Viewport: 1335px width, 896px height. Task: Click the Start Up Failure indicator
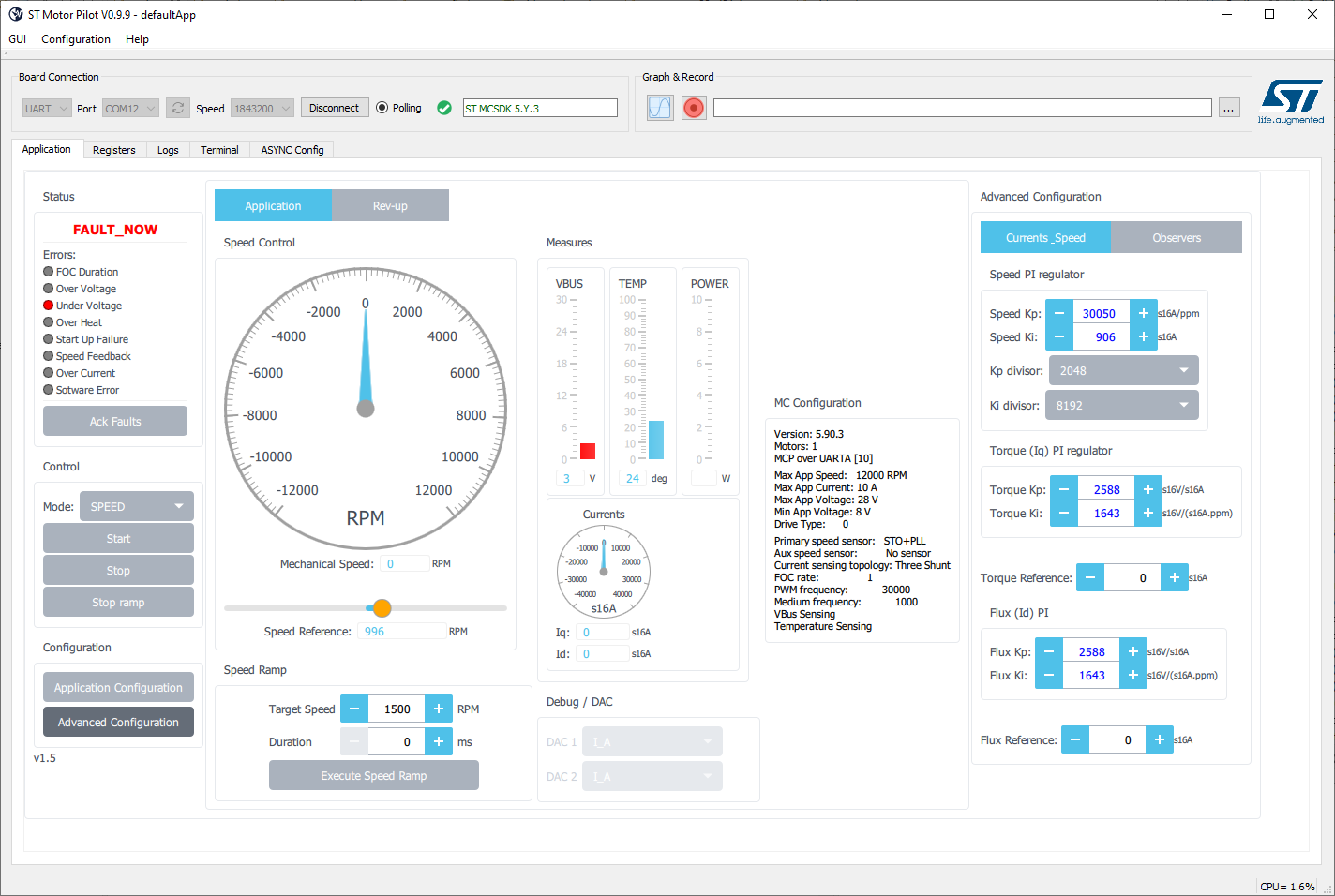tap(48, 339)
